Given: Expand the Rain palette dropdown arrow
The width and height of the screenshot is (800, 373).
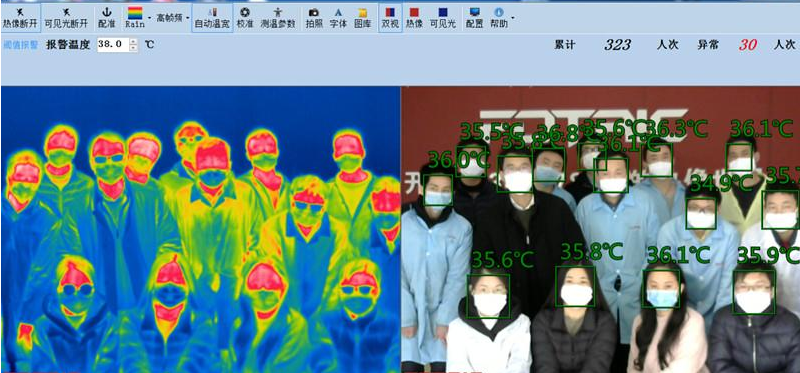Looking at the screenshot, I should (x=149, y=18).
